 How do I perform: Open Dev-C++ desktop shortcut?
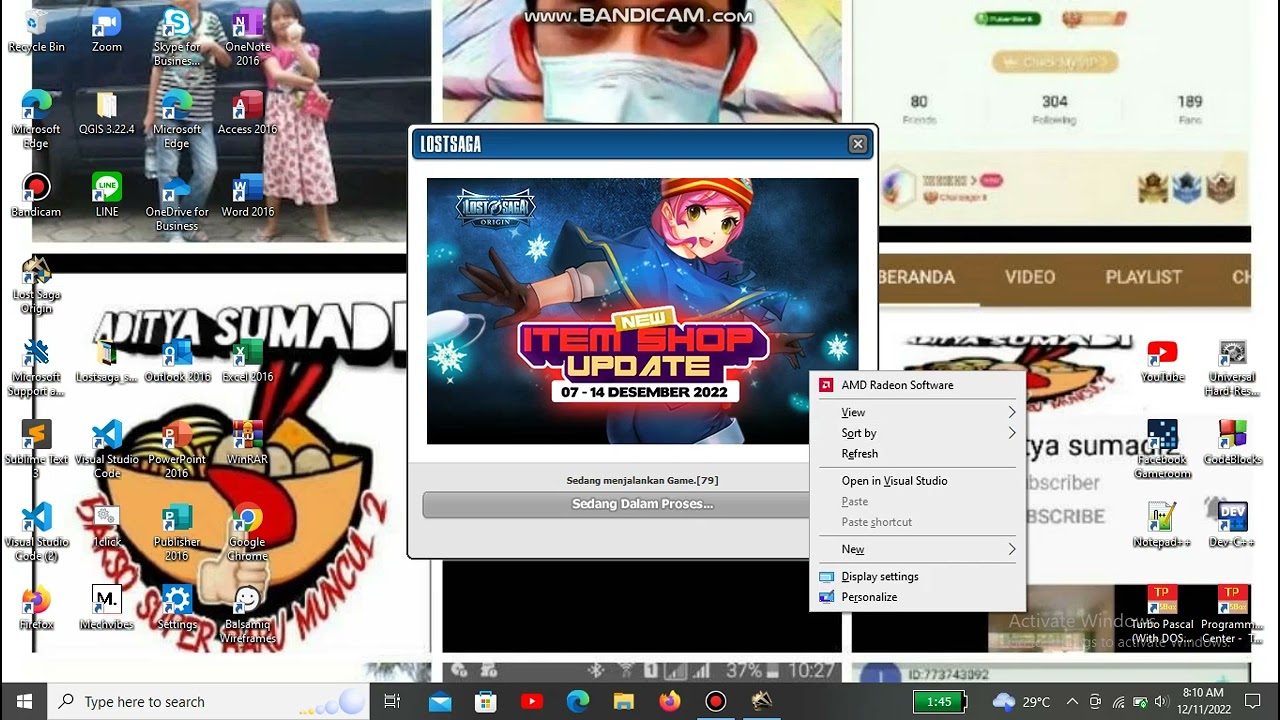point(1232,525)
